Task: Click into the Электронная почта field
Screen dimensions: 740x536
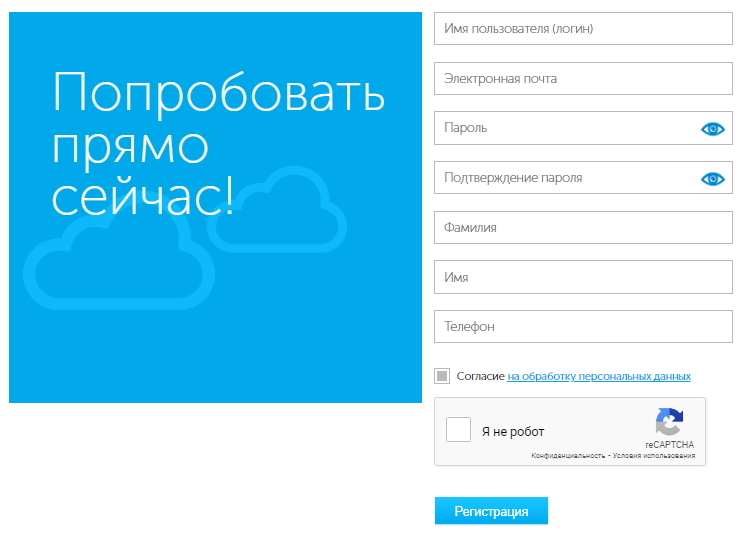Action: pos(584,79)
